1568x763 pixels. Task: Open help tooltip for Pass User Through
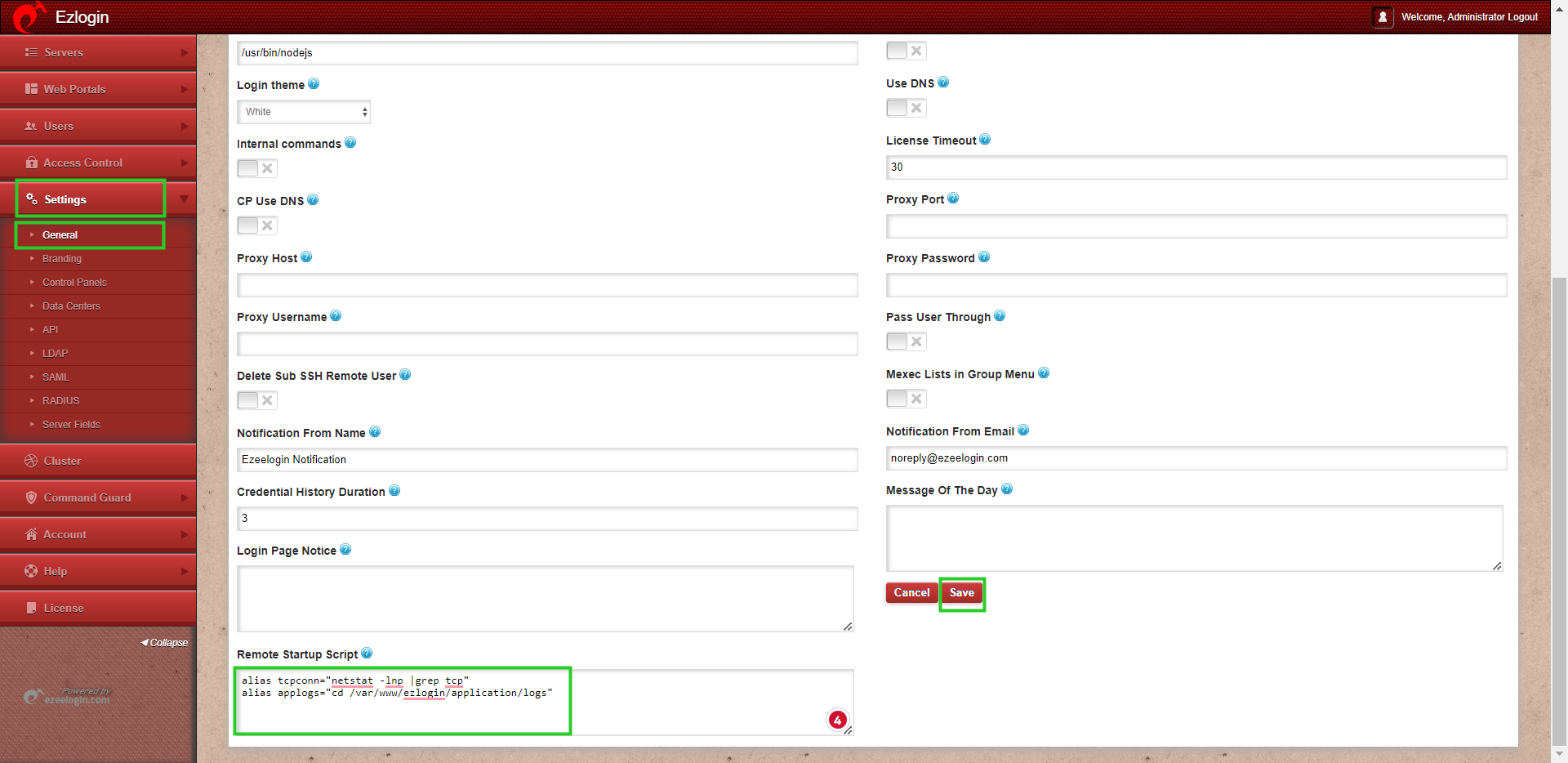click(1000, 316)
